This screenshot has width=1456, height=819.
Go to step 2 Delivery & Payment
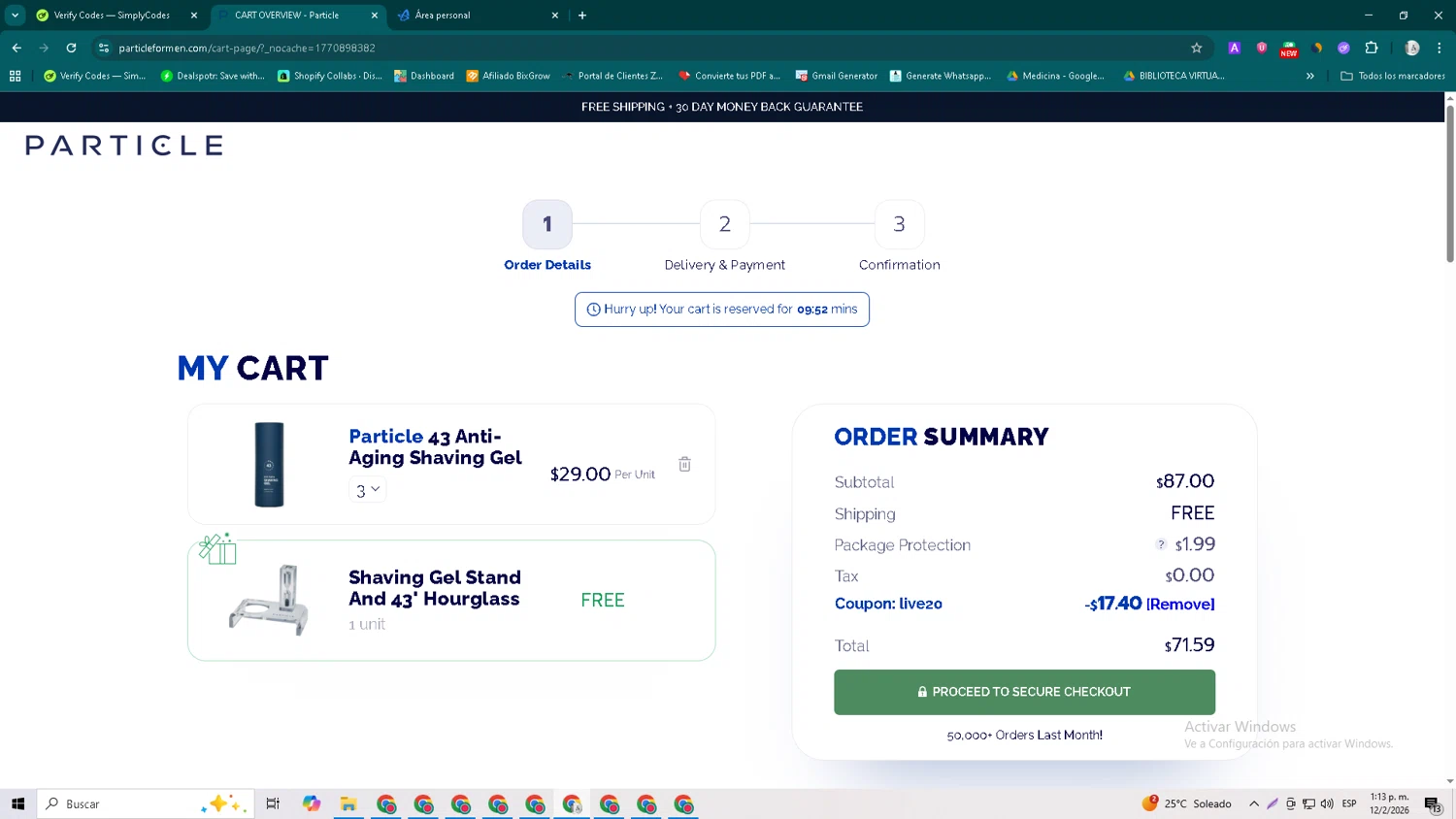pyautogui.click(x=725, y=237)
